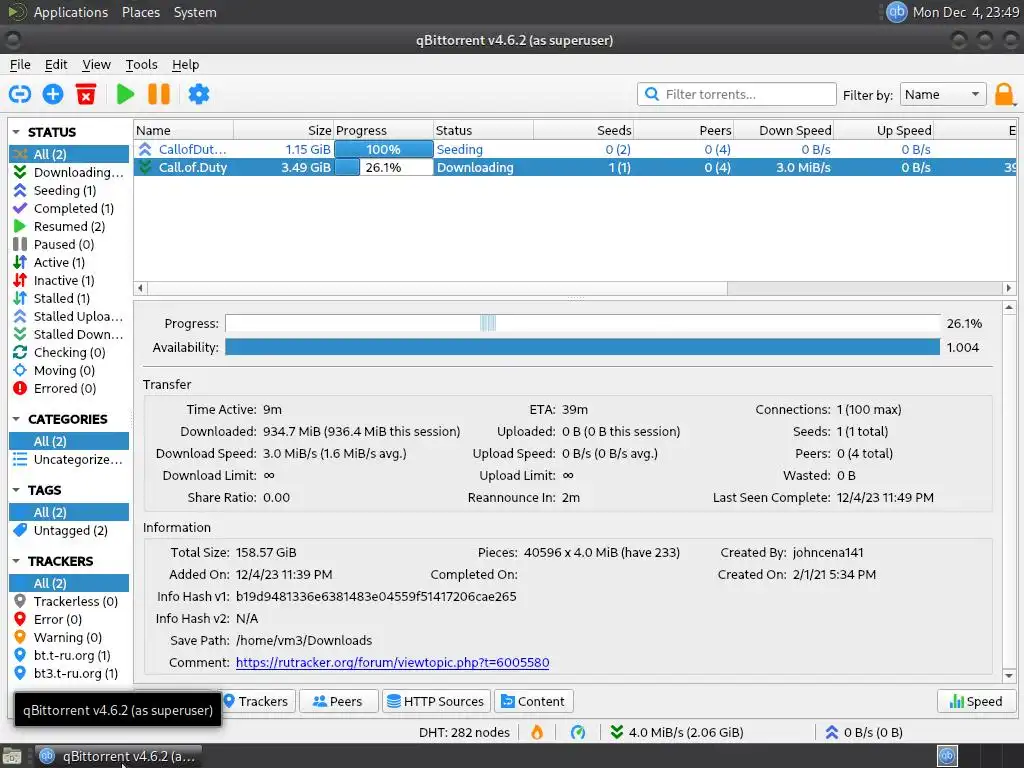Click the red Remove torrent icon
1024x768 pixels.
tap(86, 94)
